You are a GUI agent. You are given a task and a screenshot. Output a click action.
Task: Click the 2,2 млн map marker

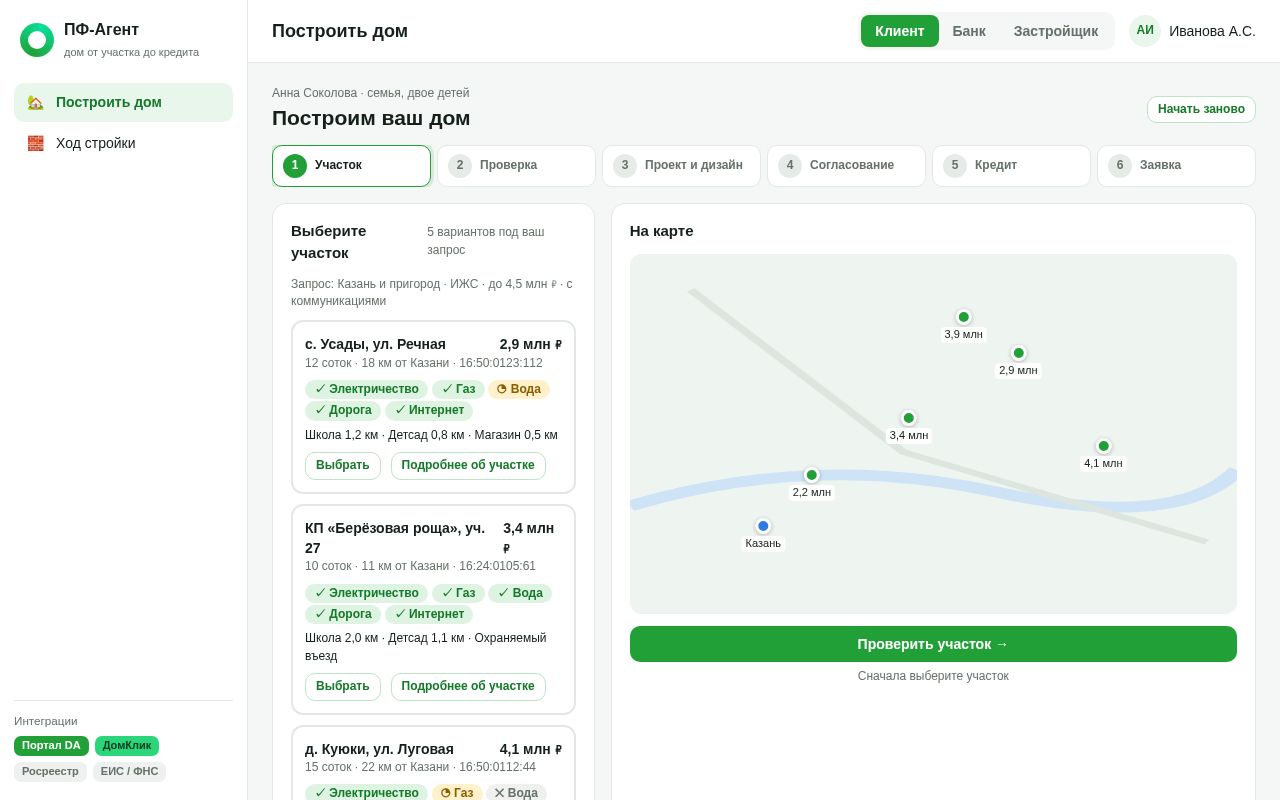(812, 475)
